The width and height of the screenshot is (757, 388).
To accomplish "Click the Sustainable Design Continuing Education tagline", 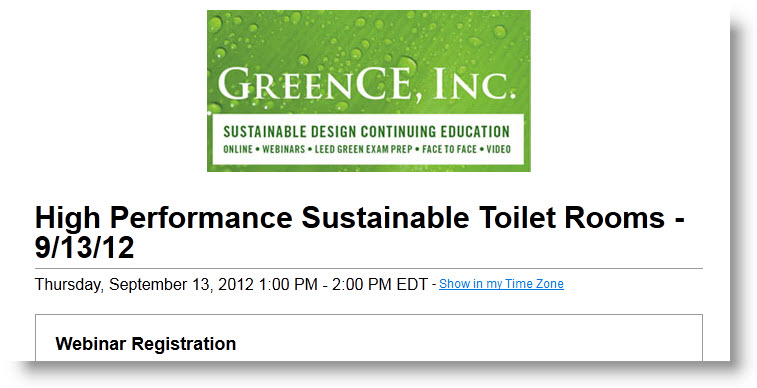I will click(366, 131).
